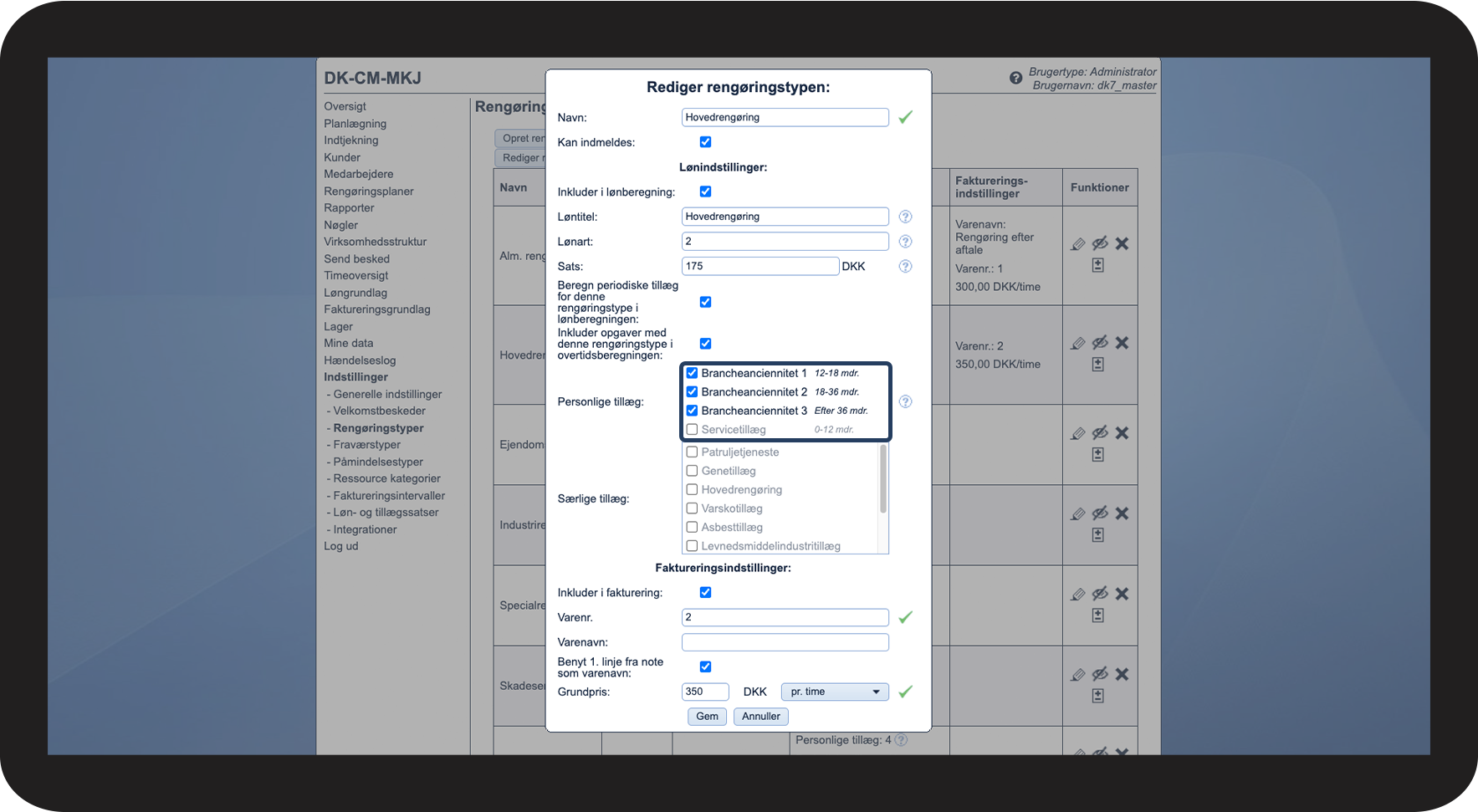Click document icon in Specialrengøring row

1098,615
